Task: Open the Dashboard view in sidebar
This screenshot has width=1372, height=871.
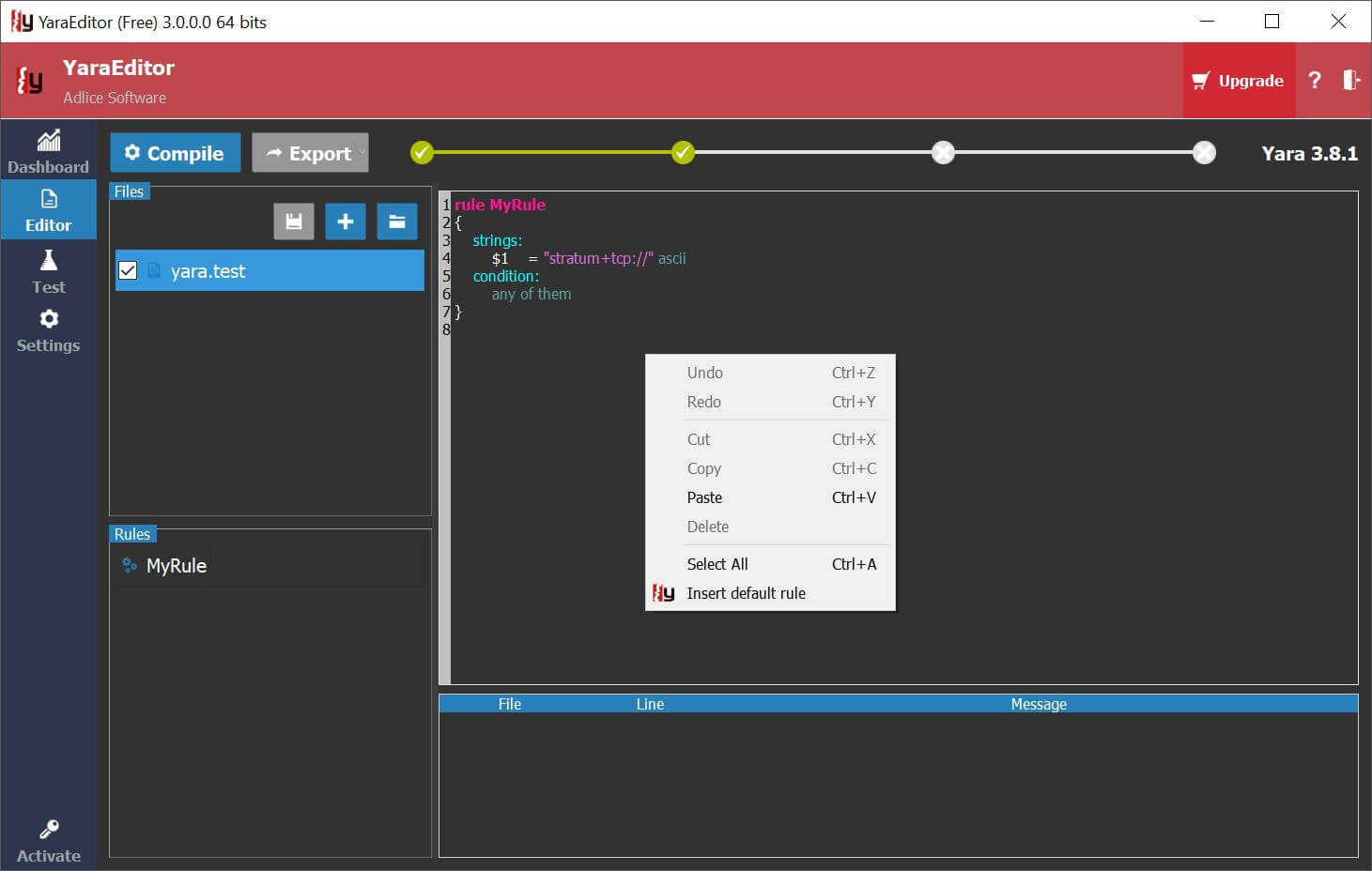Action: [48, 152]
